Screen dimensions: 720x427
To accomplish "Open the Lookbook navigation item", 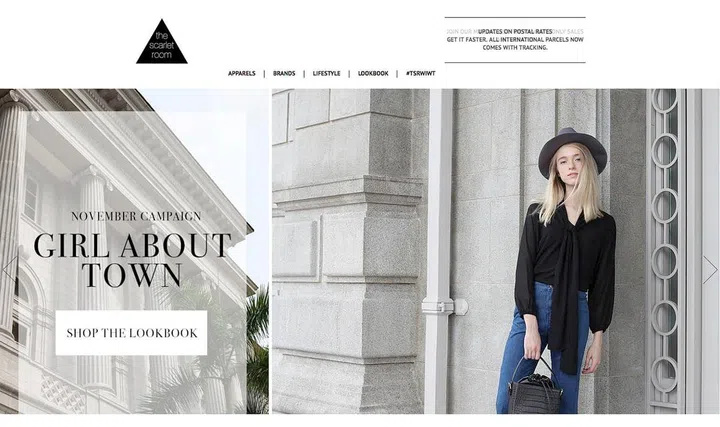I will coord(373,73).
